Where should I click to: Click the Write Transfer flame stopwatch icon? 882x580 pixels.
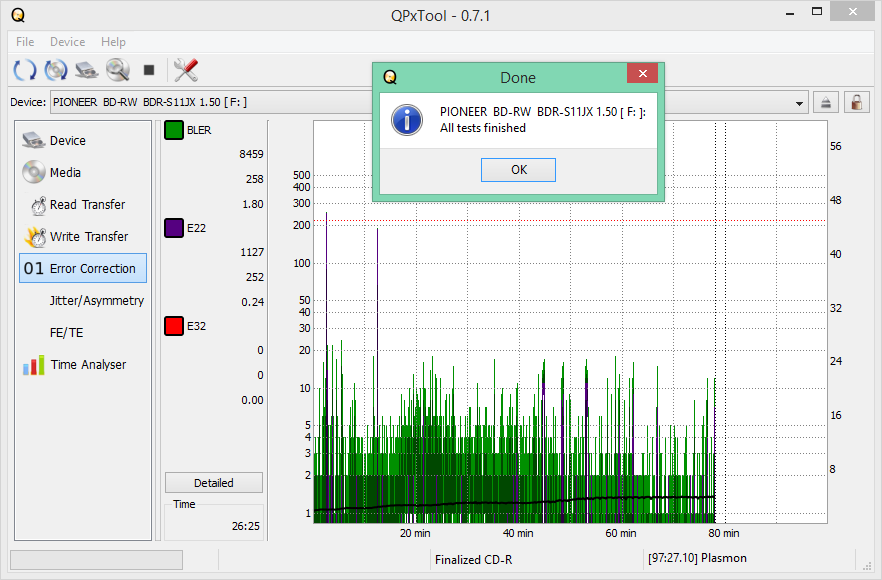(x=35, y=237)
